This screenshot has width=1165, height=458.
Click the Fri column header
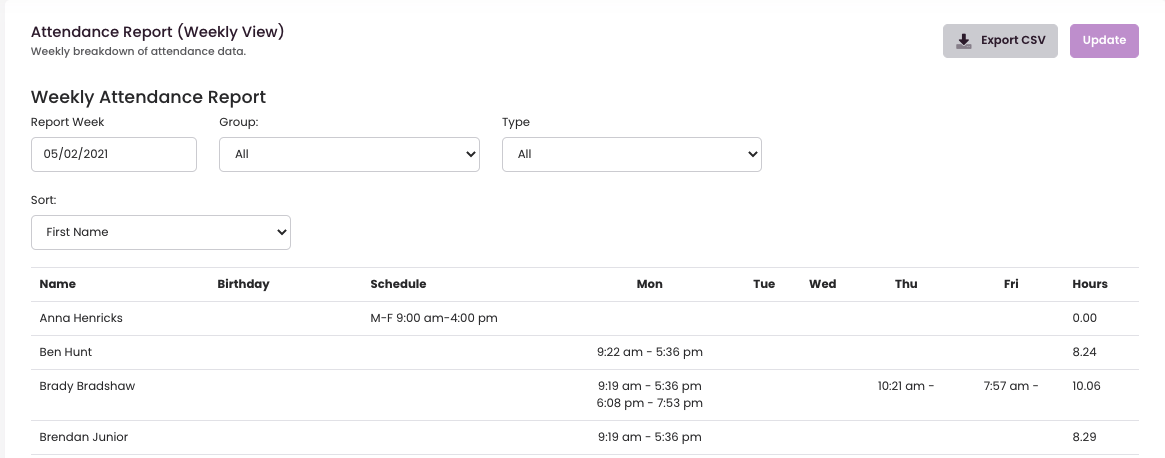pyautogui.click(x=1010, y=284)
